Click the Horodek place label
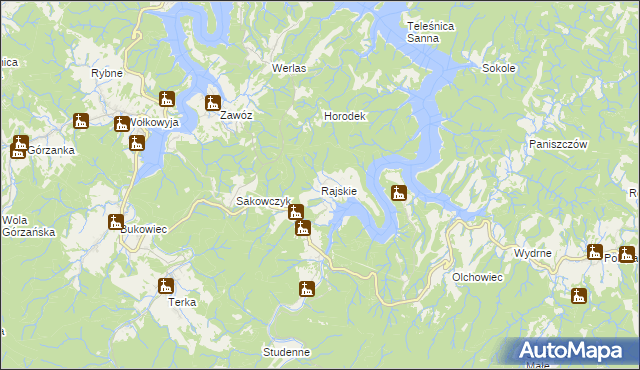The height and width of the screenshot is (370, 640). pyautogui.click(x=345, y=116)
